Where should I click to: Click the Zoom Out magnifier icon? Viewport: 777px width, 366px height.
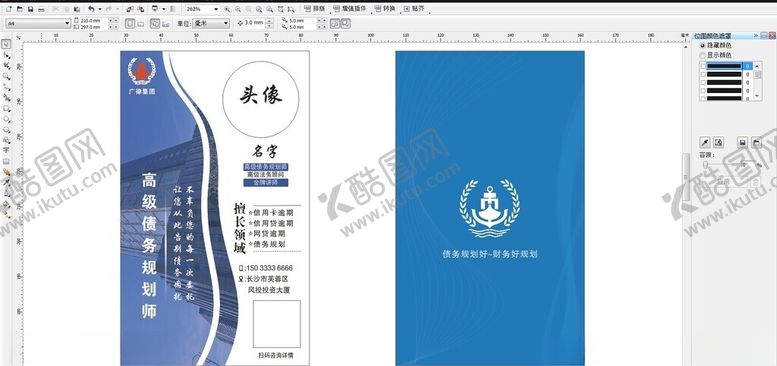[x=238, y=9]
